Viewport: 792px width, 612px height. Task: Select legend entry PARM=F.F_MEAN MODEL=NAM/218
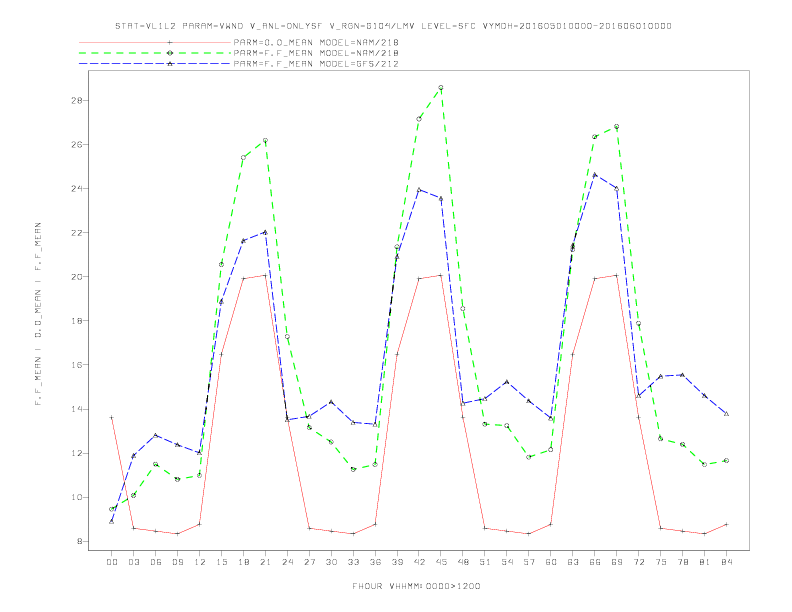point(316,53)
